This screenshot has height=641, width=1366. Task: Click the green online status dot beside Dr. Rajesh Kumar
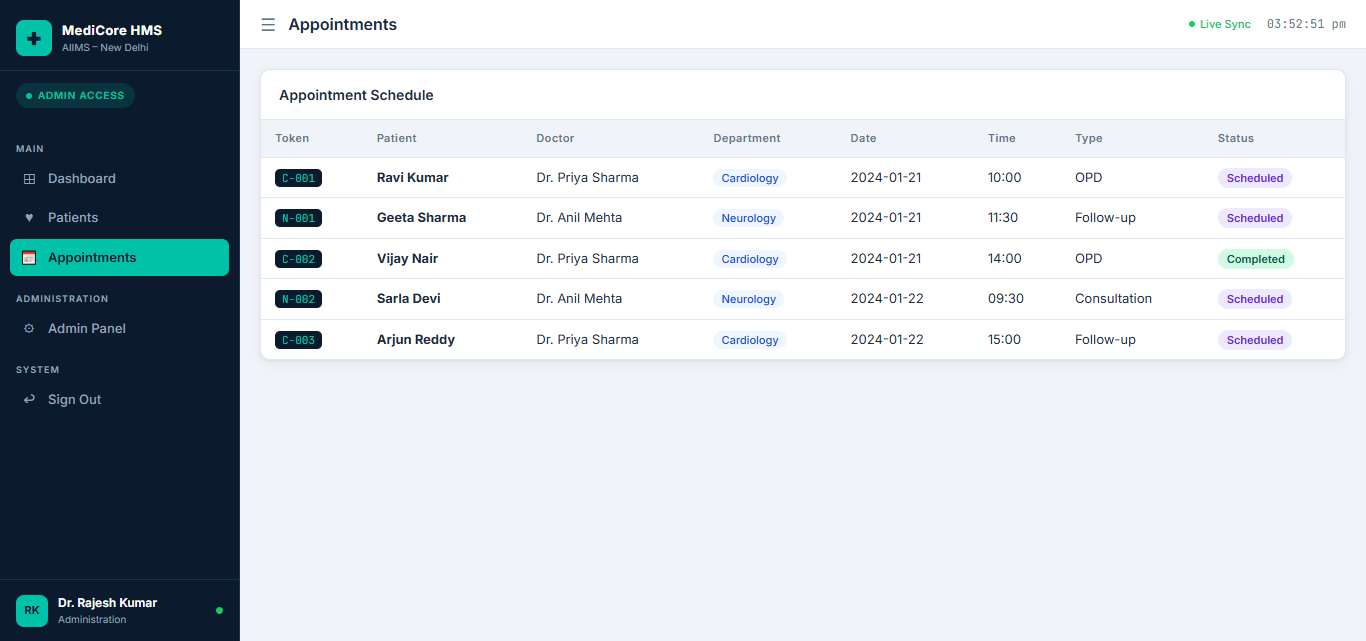pos(220,610)
